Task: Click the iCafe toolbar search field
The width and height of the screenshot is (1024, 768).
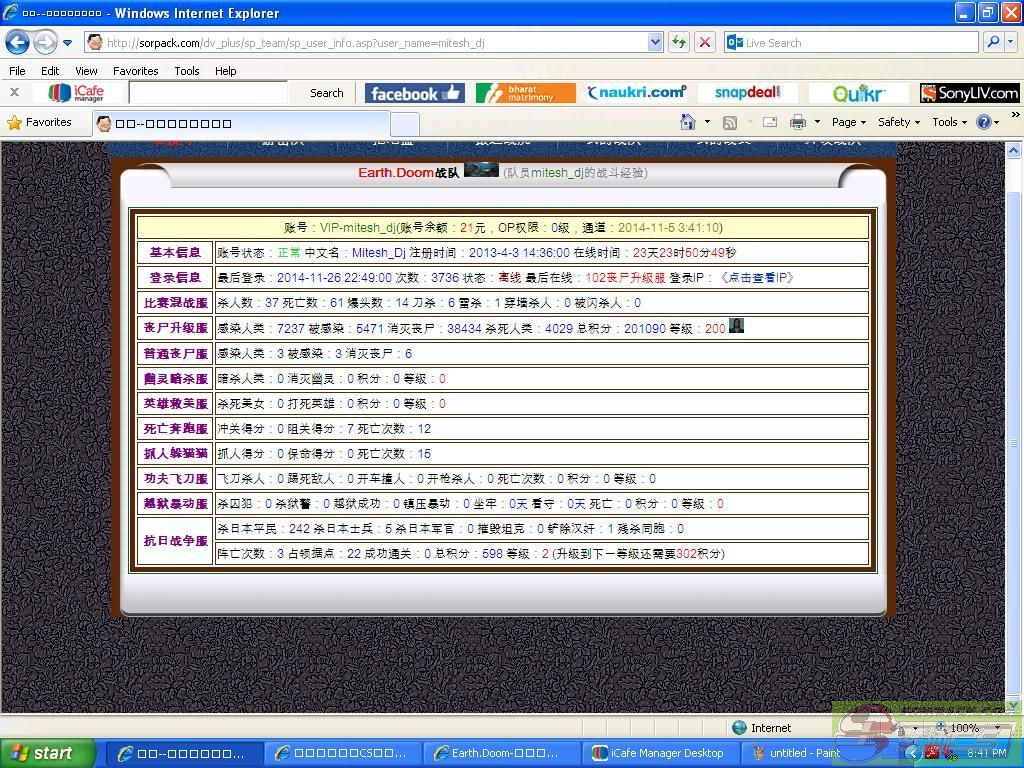Action: 208,93
